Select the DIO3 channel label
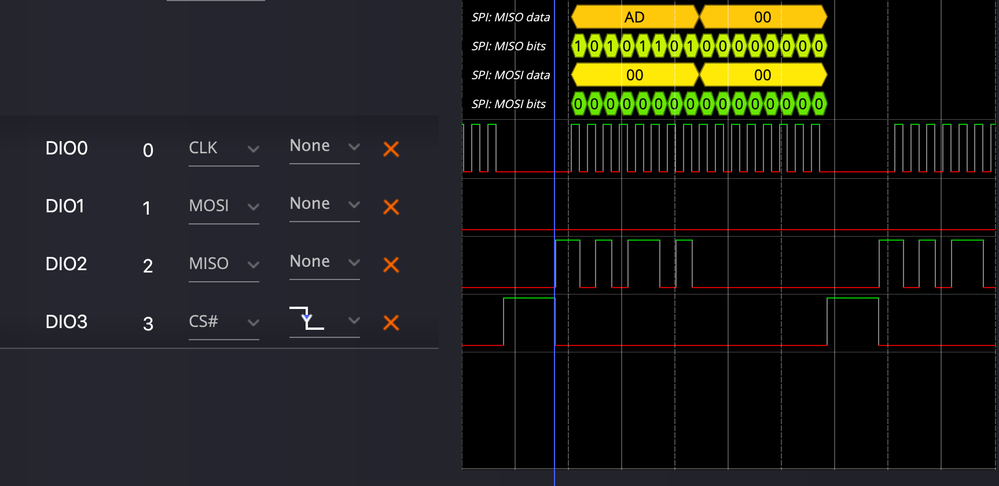This screenshot has height=486, width=999. (66, 322)
